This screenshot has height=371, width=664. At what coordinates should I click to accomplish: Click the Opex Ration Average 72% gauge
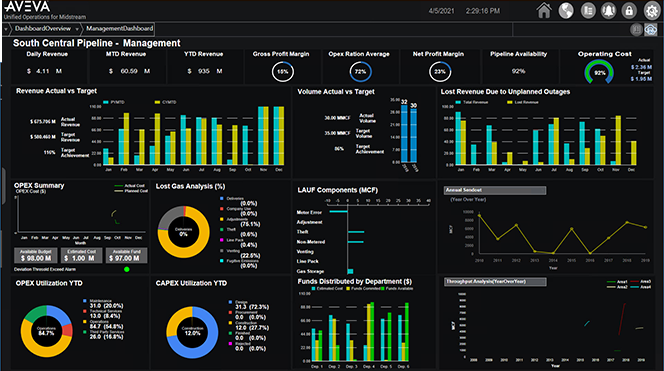pos(360,72)
